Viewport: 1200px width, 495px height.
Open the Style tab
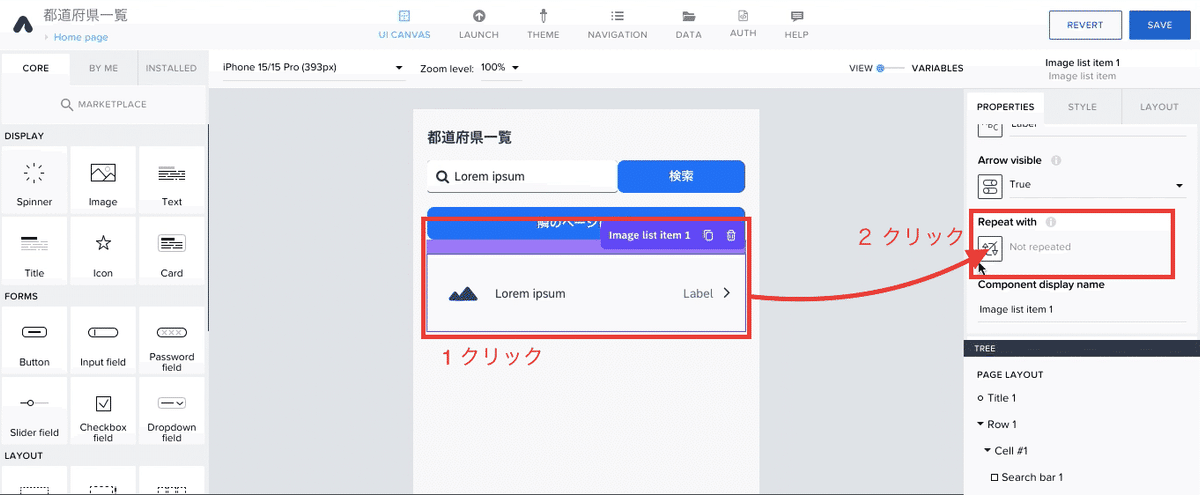[1082, 107]
